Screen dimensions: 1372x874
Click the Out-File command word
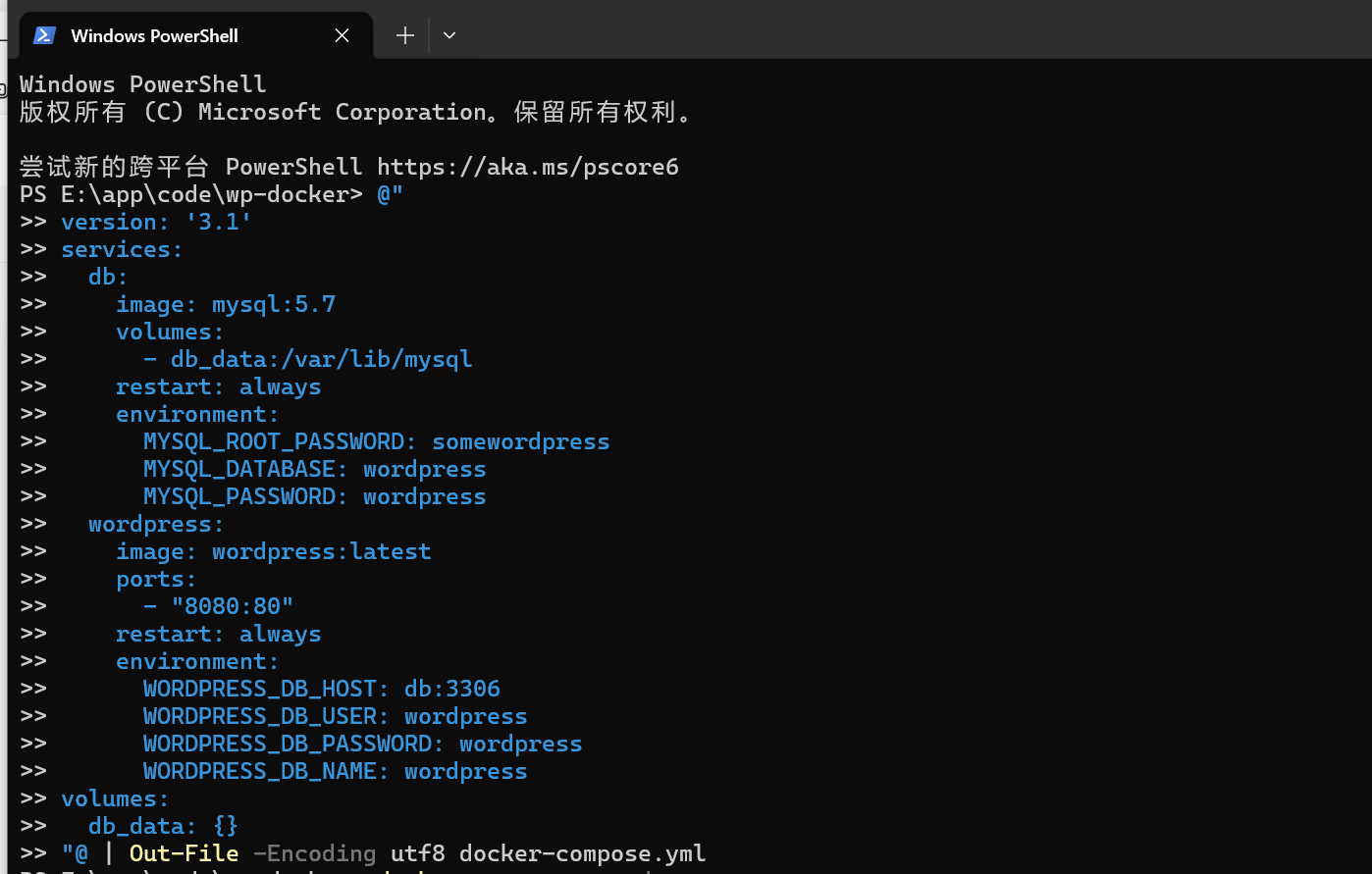(x=185, y=853)
